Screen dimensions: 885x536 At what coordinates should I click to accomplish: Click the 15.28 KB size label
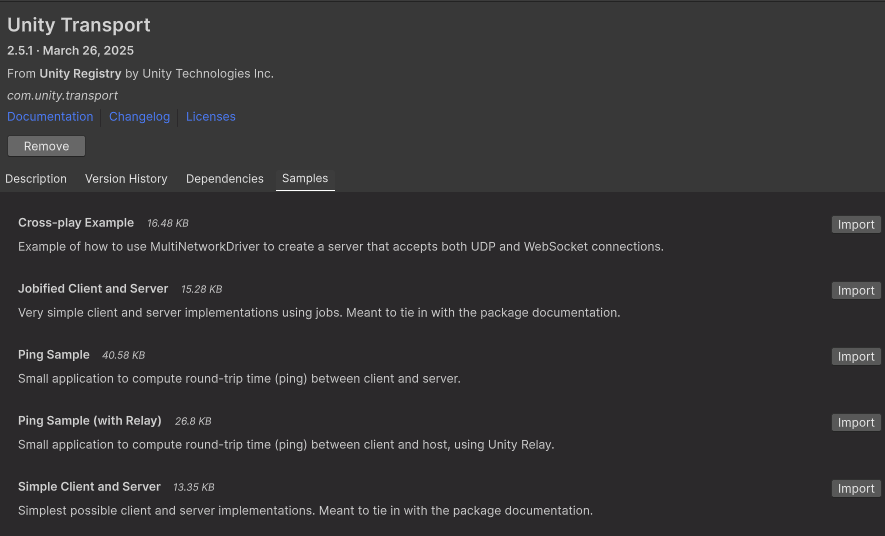click(x=201, y=289)
